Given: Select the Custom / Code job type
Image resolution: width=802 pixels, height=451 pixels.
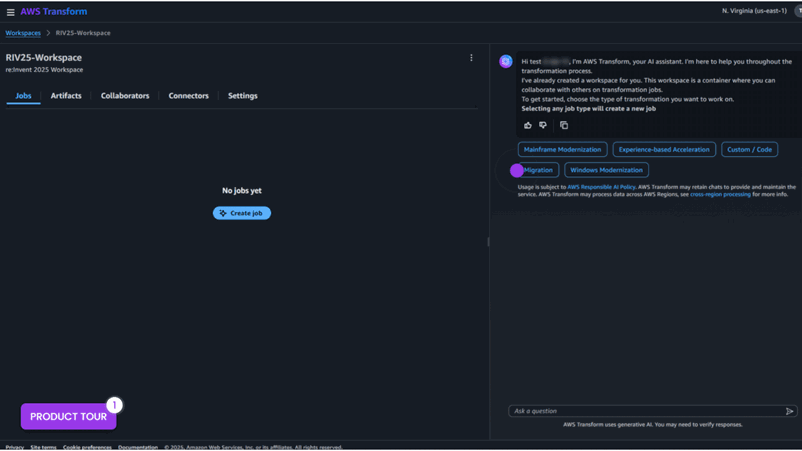Looking at the screenshot, I should [749, 150].
